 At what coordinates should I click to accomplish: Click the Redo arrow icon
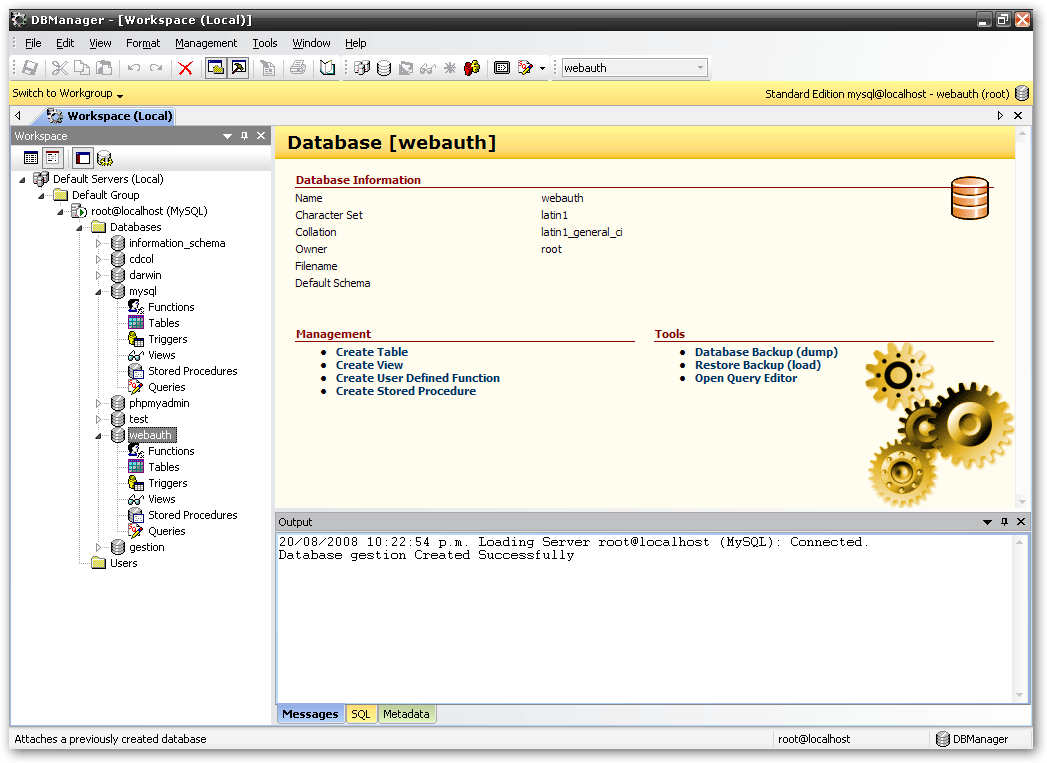(x=156, y=67)
